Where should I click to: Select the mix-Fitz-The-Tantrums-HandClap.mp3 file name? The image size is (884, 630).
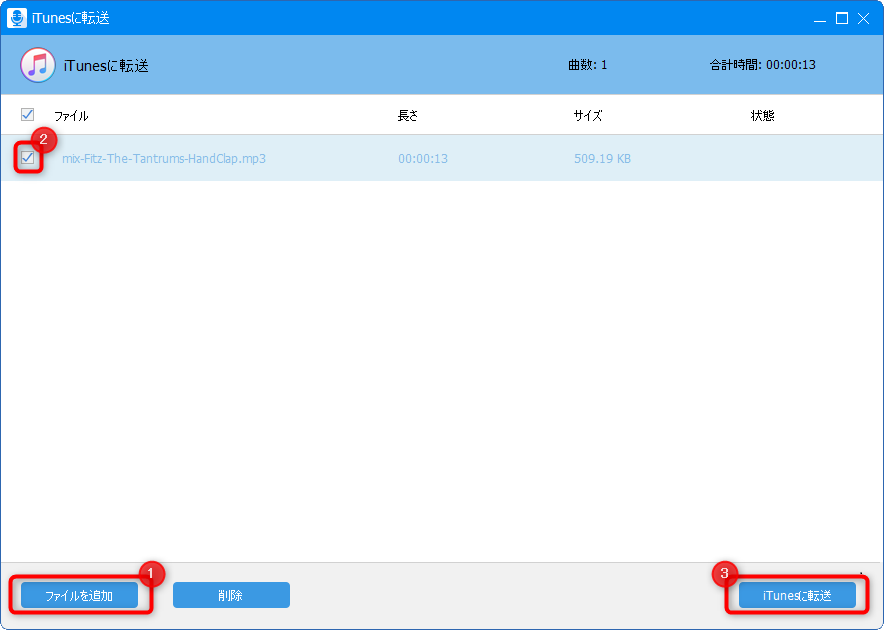coord(163,158)
